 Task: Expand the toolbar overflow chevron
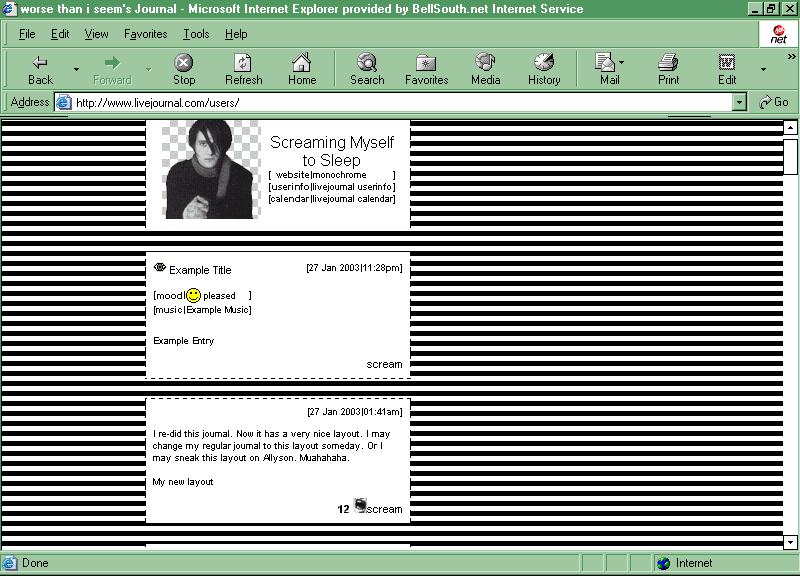[x=791, y=56]
